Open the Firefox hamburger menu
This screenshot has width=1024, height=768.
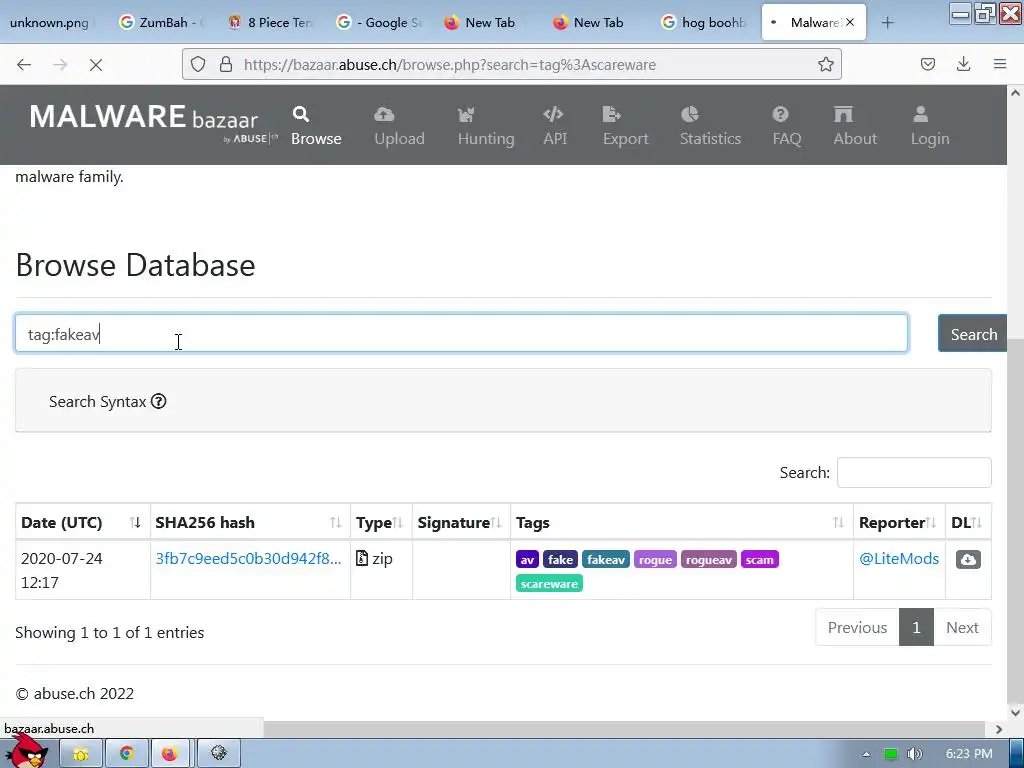coord(999,64)
